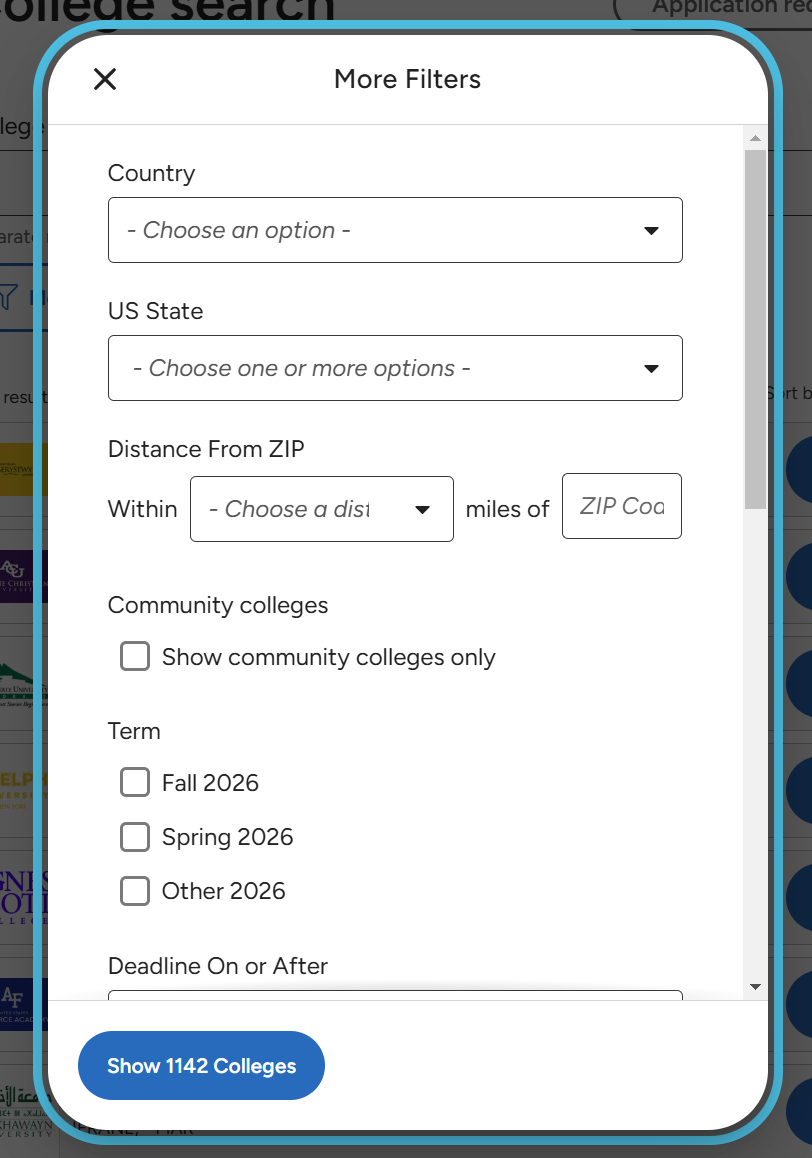The width and height of the screenshot is (812, 1158).
Task: Click the dialog vertical scrollbar thumb
Action: point(755,329)
